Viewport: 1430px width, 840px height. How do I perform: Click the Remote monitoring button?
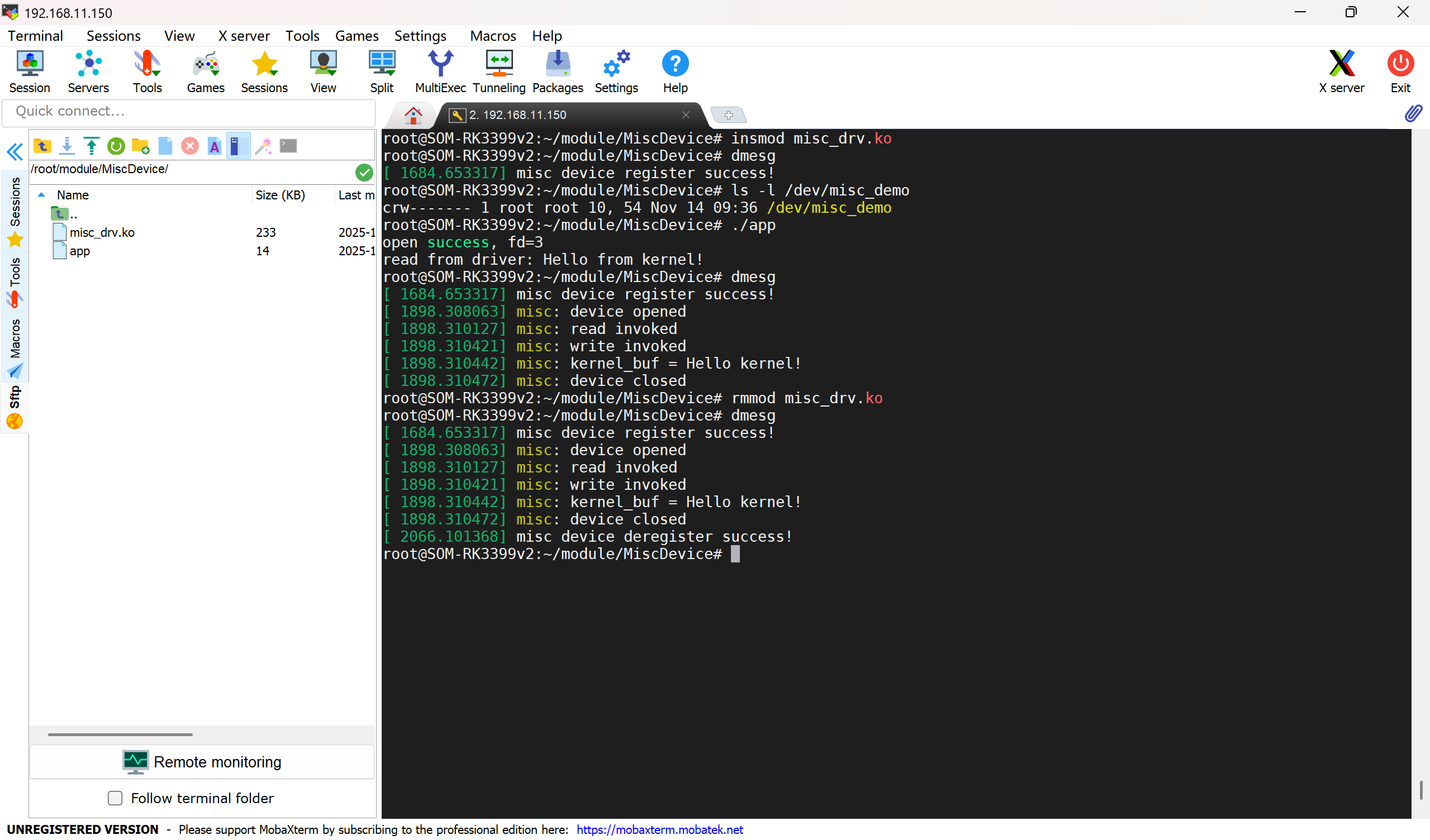202,762
